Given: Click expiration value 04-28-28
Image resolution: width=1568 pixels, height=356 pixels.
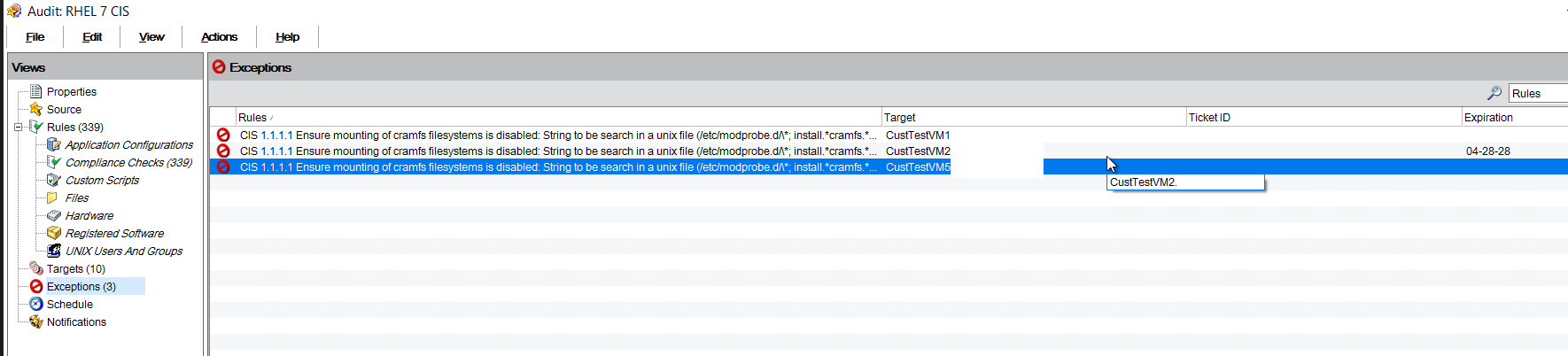Looking at the screenshot, I should pos(1488,151).
